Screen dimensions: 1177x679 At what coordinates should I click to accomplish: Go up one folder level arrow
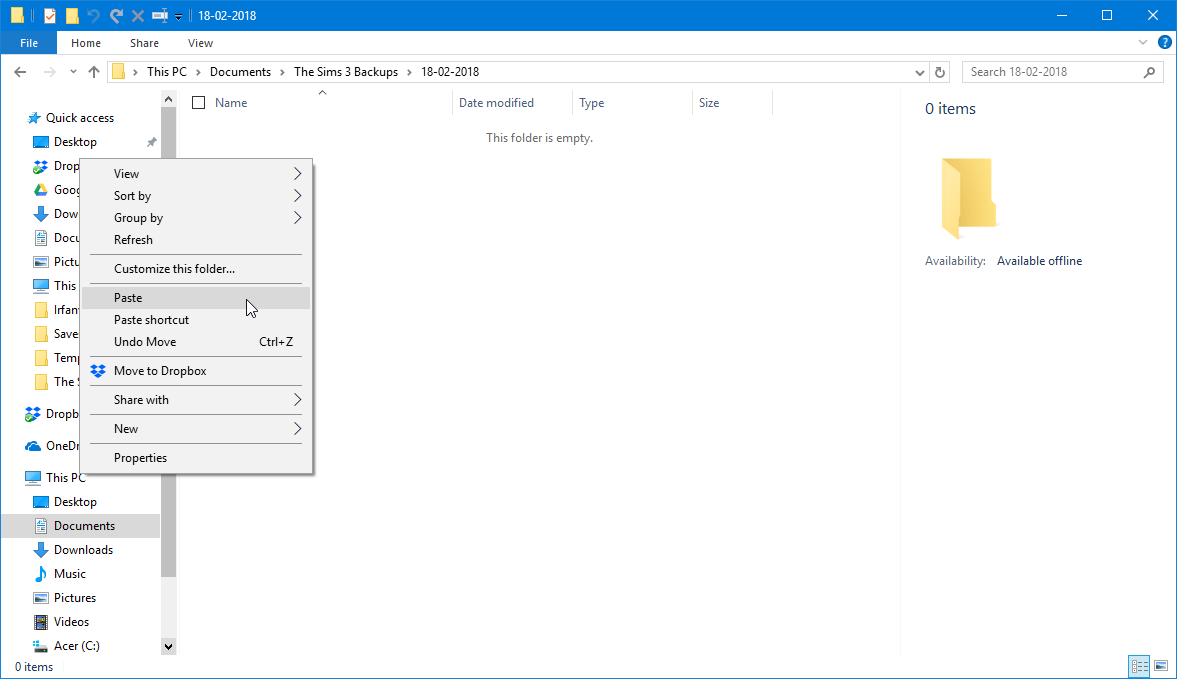(x=94, y=72)
